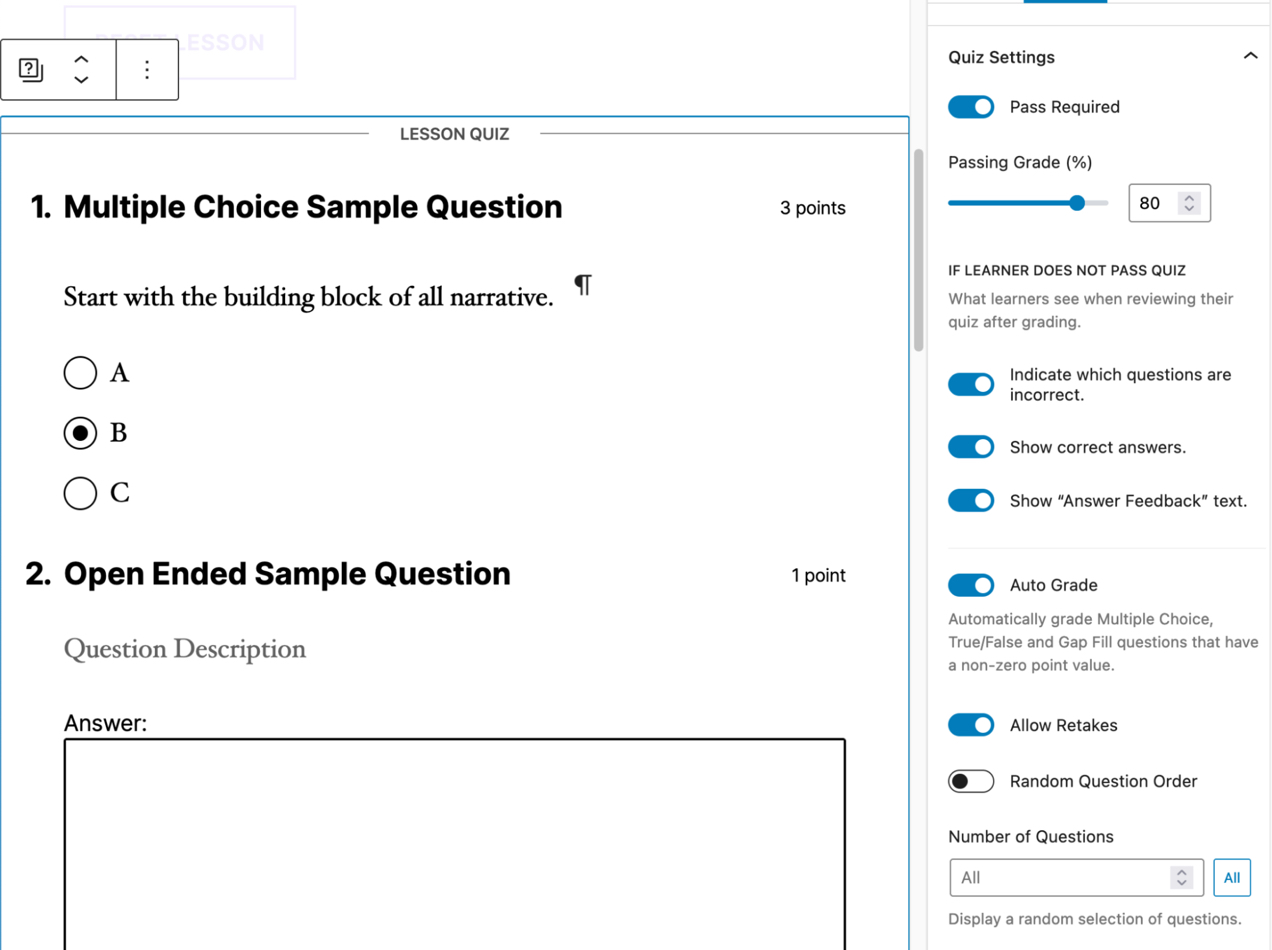
Task: Click the paragraph pilcrow icon
Action: pyautogui.click(x=583, y=286)
